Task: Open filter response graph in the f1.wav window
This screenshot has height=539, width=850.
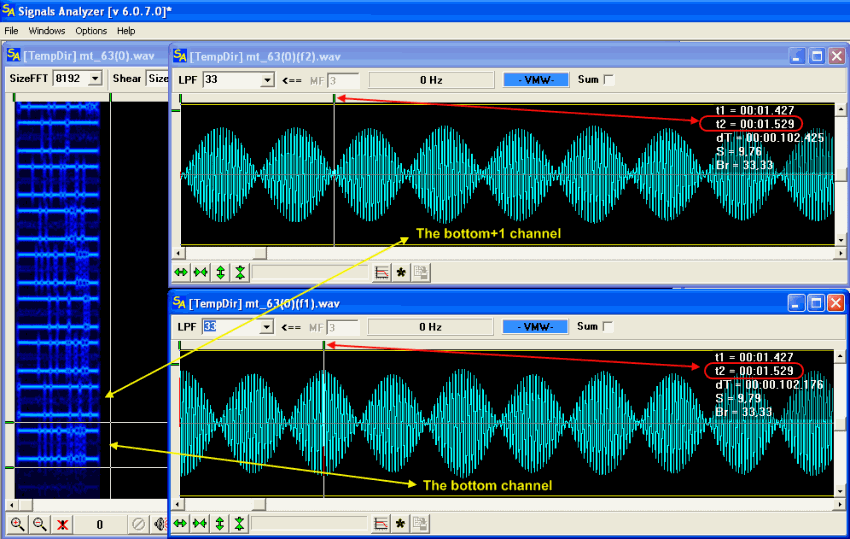Action: coord(381,523)
